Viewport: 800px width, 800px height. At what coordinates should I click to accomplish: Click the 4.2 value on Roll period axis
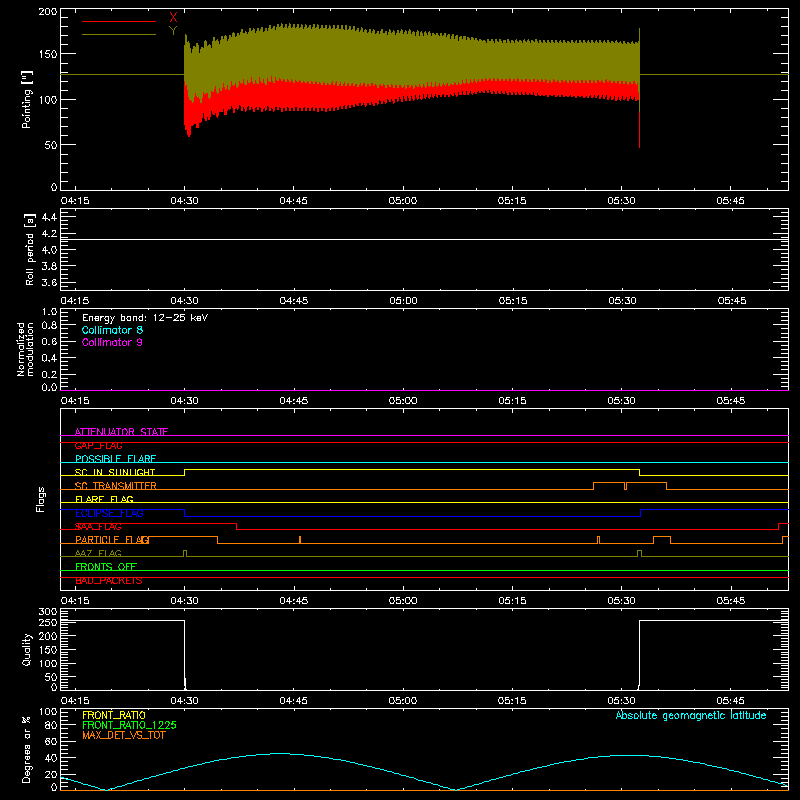[49, 234]
